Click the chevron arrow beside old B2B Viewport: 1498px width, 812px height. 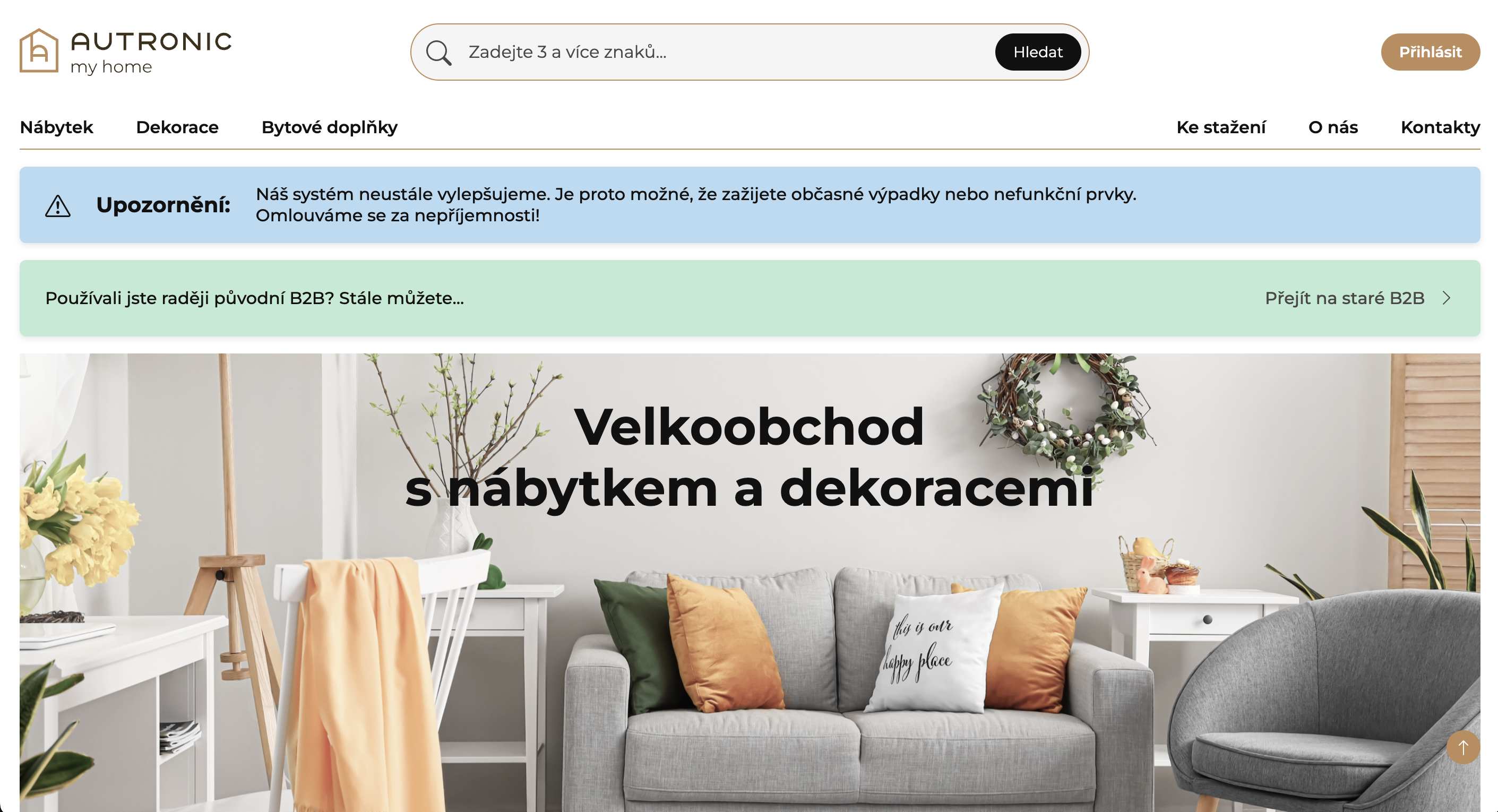pyautogui.click(x=1447, y=298)
